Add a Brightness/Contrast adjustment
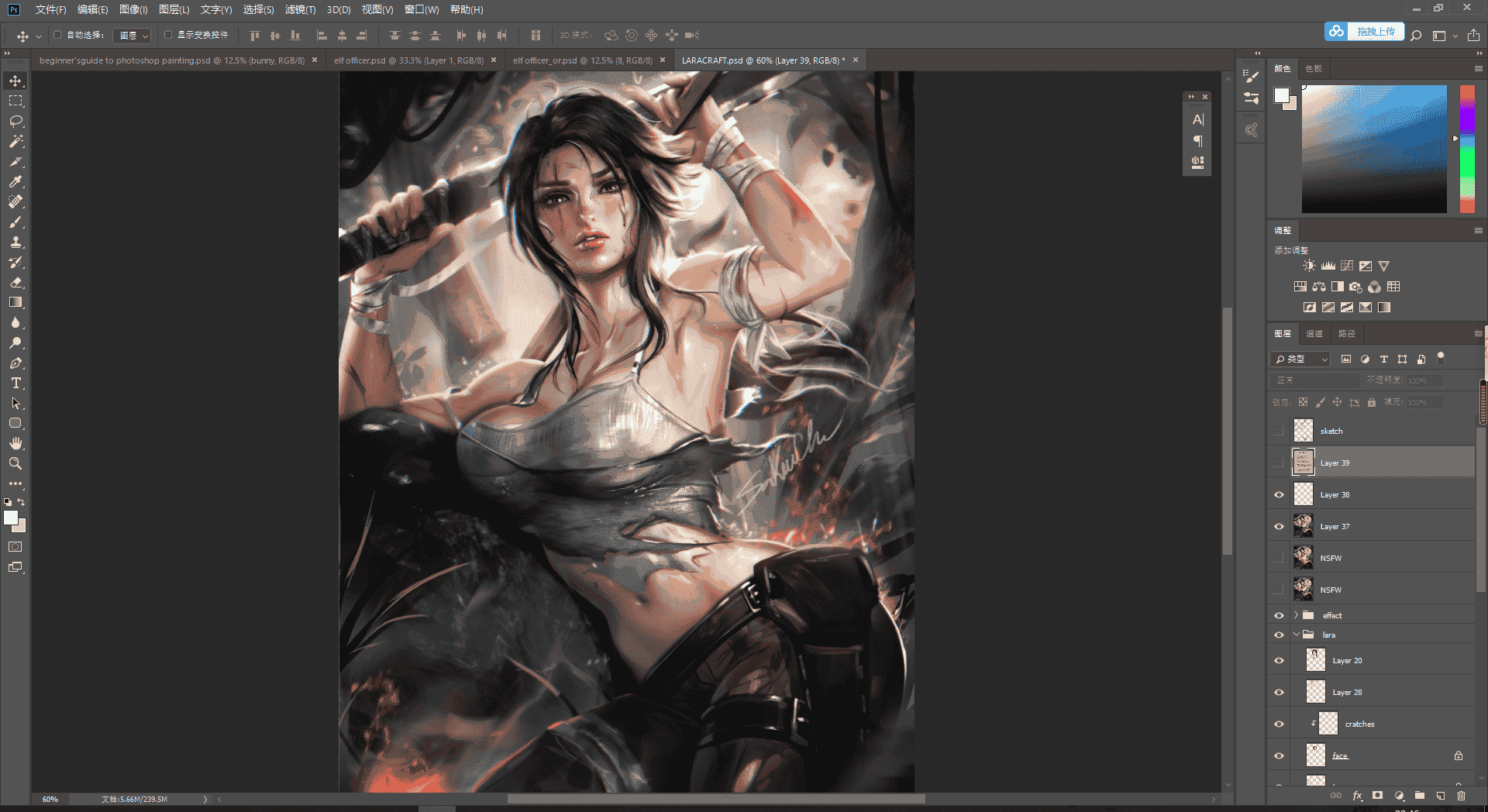Screen dimensions: 1488x812 coord(1309,266)
